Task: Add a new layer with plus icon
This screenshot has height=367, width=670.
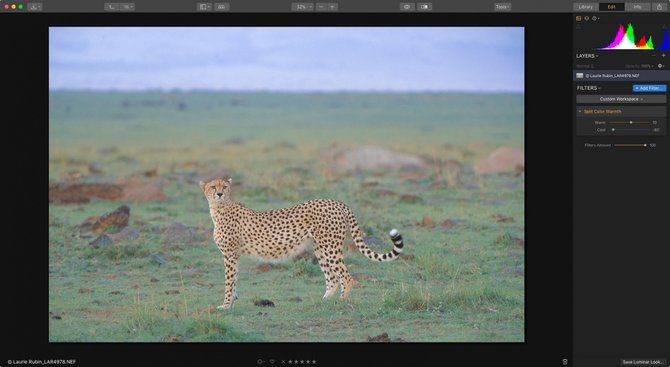Action: coord(664,56)
